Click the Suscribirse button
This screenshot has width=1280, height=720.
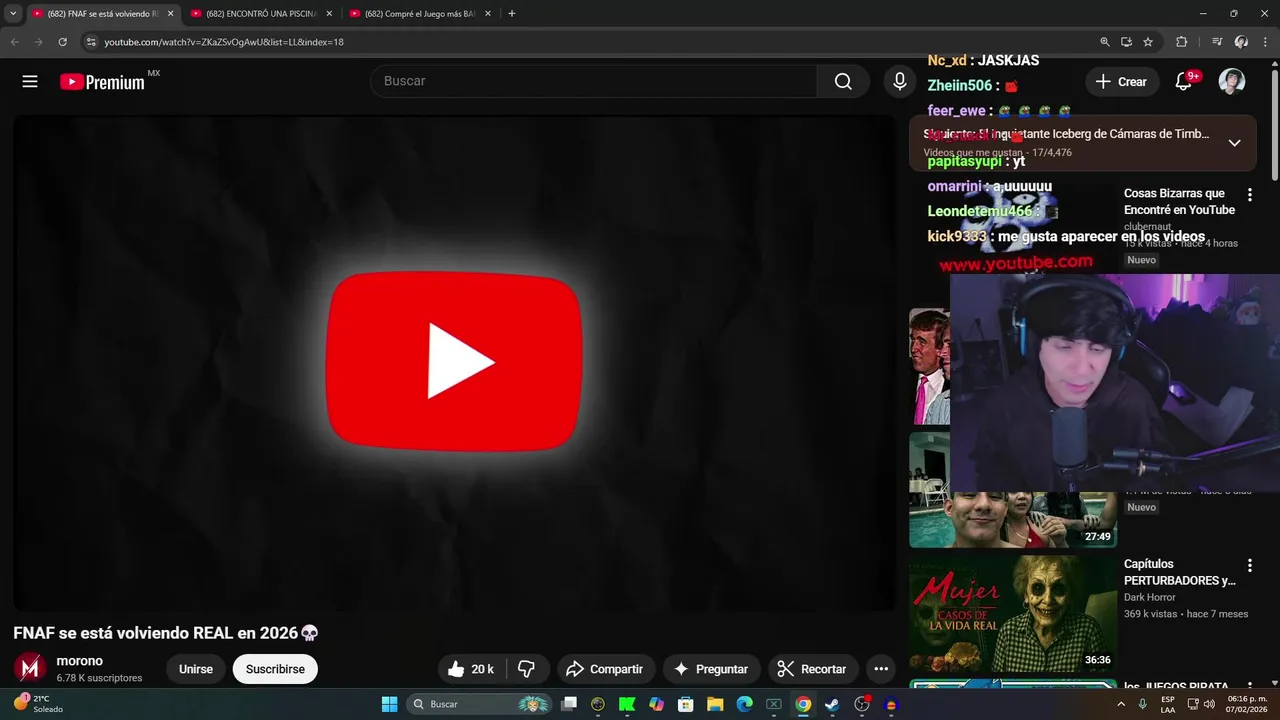click(275, 669)
